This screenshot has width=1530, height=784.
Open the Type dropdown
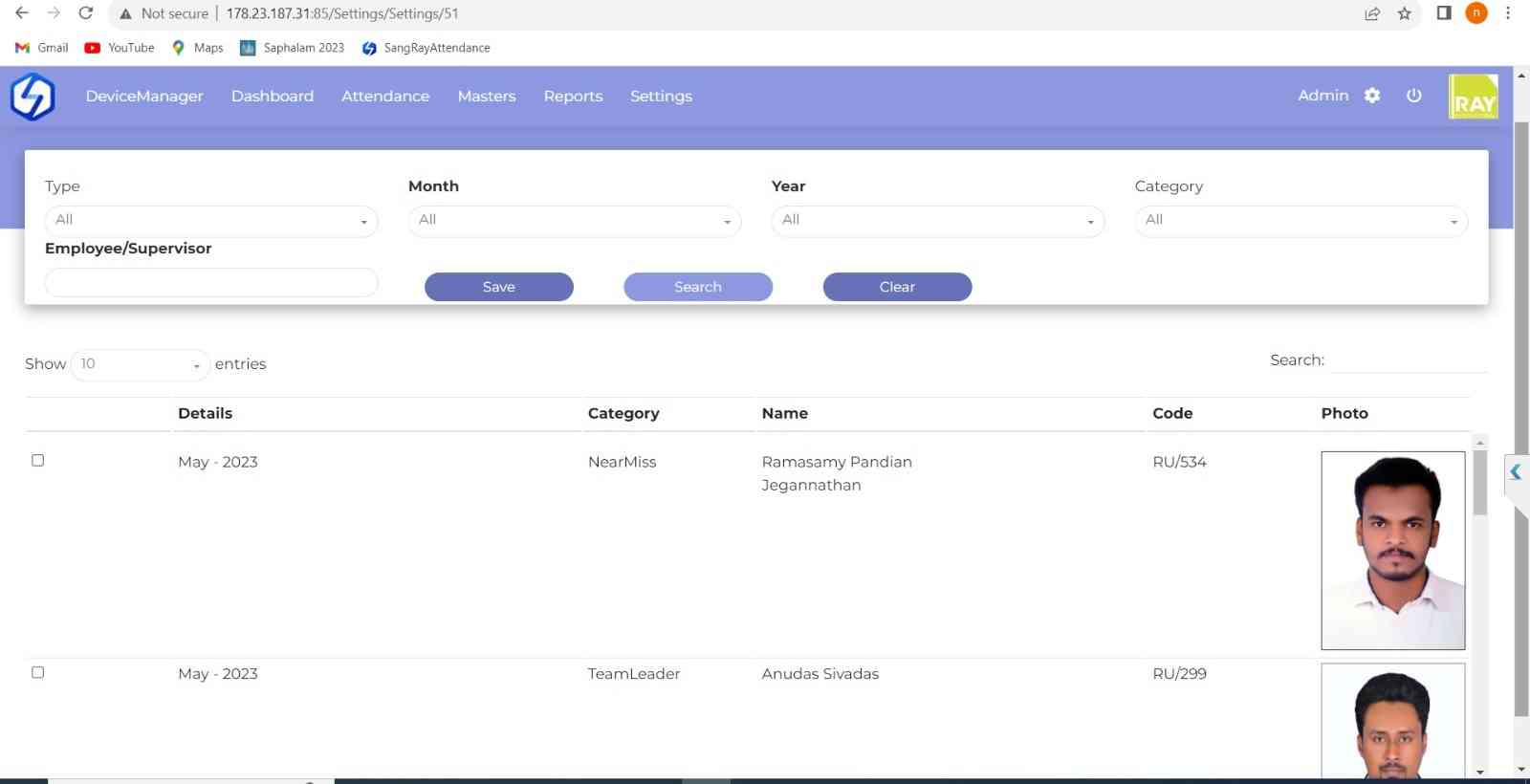[x=211, y=221]
